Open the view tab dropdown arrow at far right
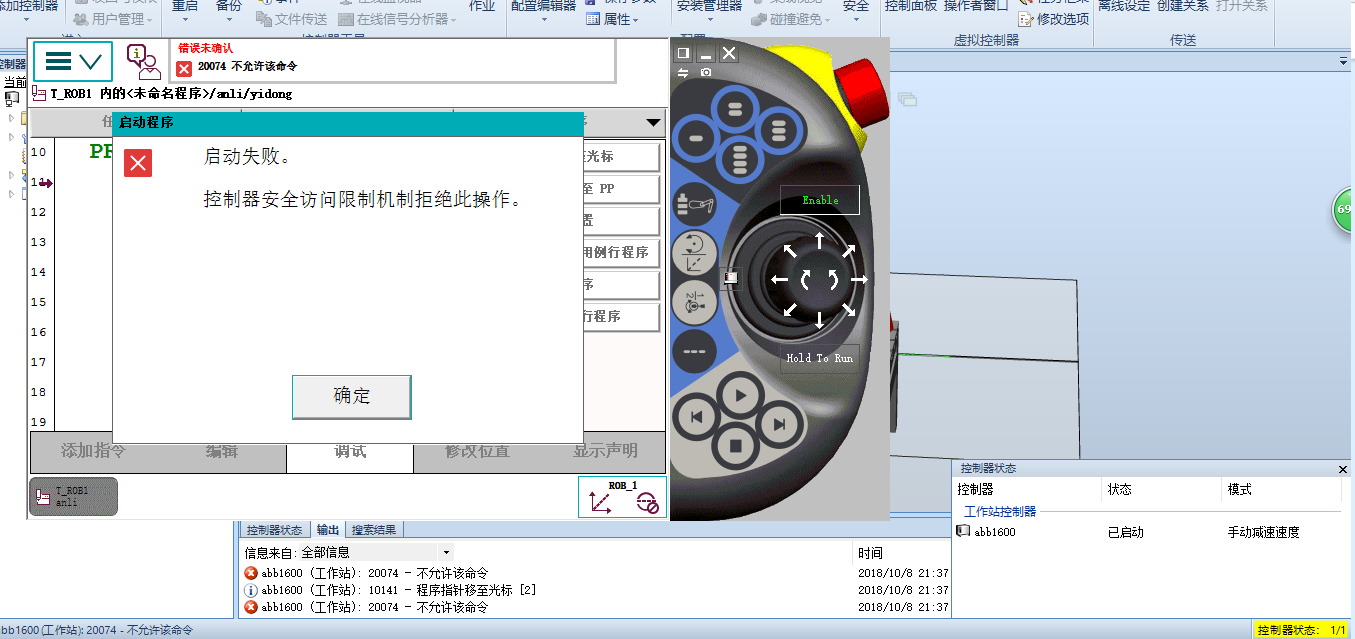This screenshot has width=1355, height=639. click(1344, 62)
